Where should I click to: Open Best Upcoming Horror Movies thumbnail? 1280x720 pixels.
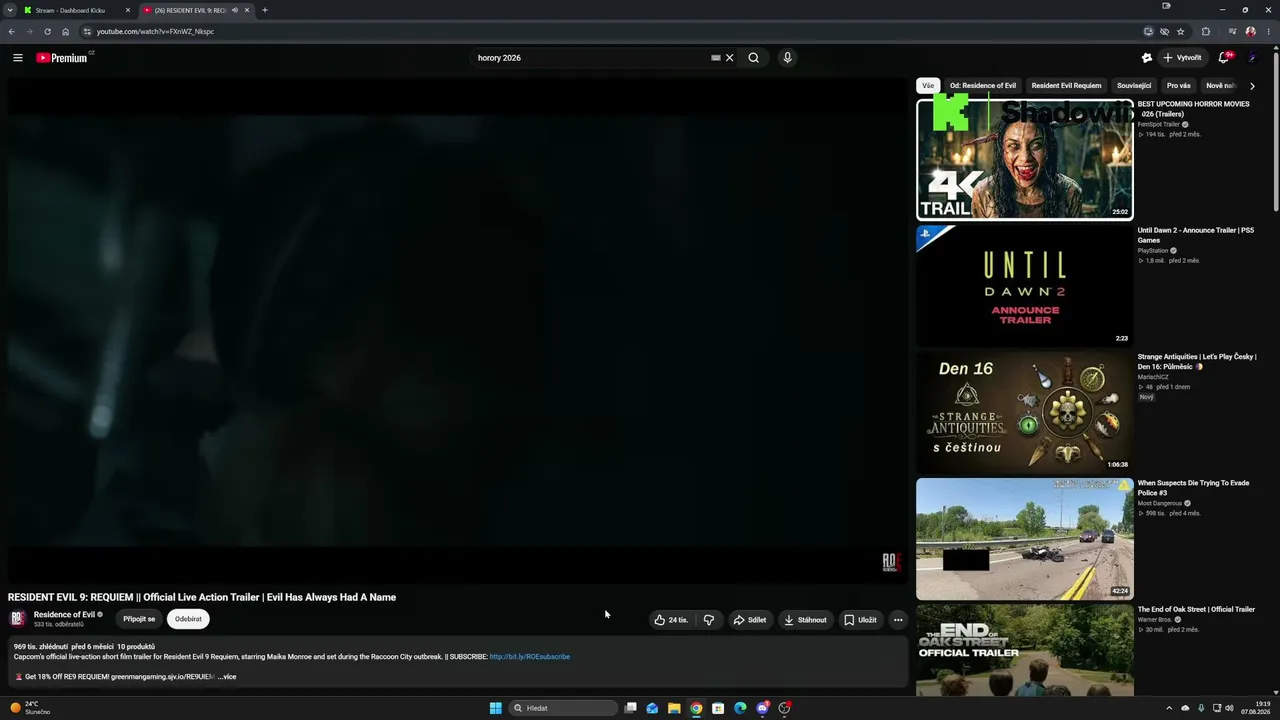(1025, 159)
